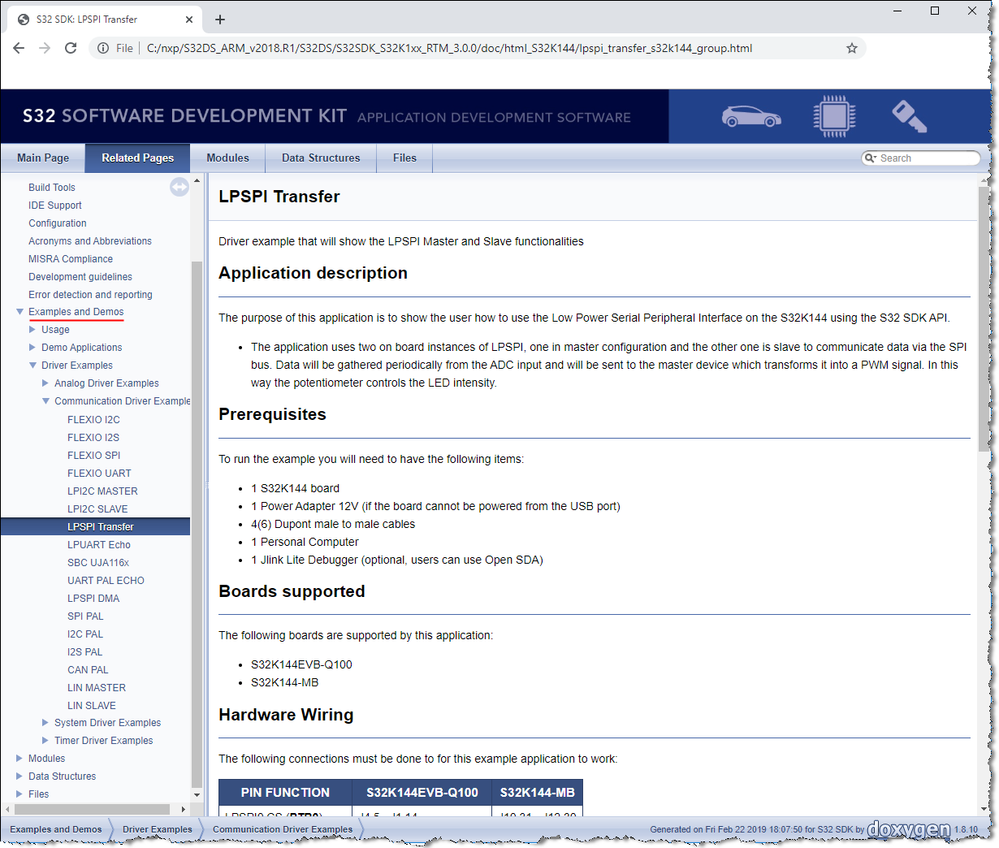Collapse the Examples and Demos tree node

[x=20, y=312]
